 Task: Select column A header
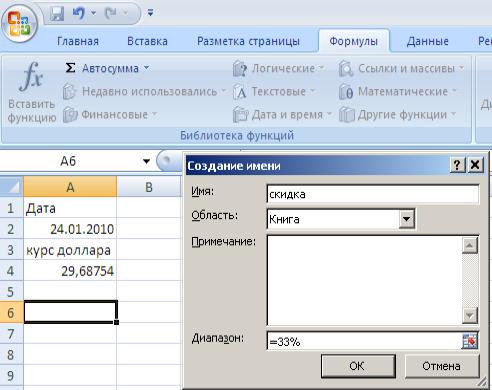pos(70,187)
